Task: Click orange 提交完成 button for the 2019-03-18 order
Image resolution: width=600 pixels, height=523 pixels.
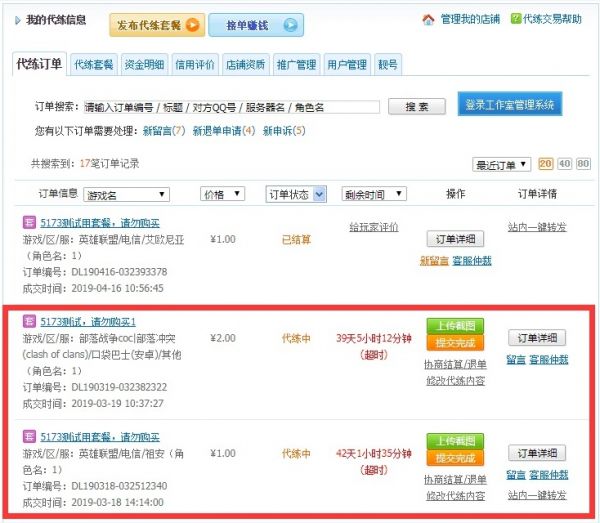Action: [455, 457]
